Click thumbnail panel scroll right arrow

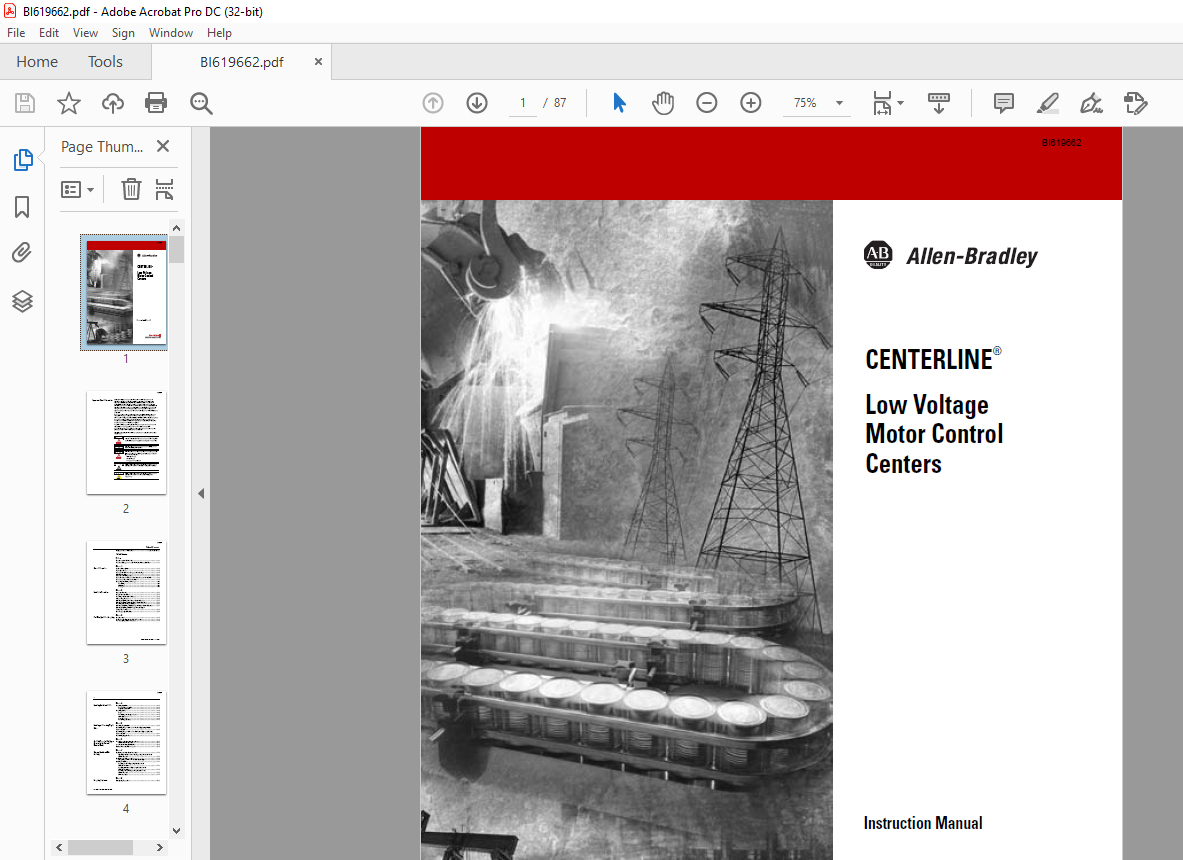[x=160, y=847]
